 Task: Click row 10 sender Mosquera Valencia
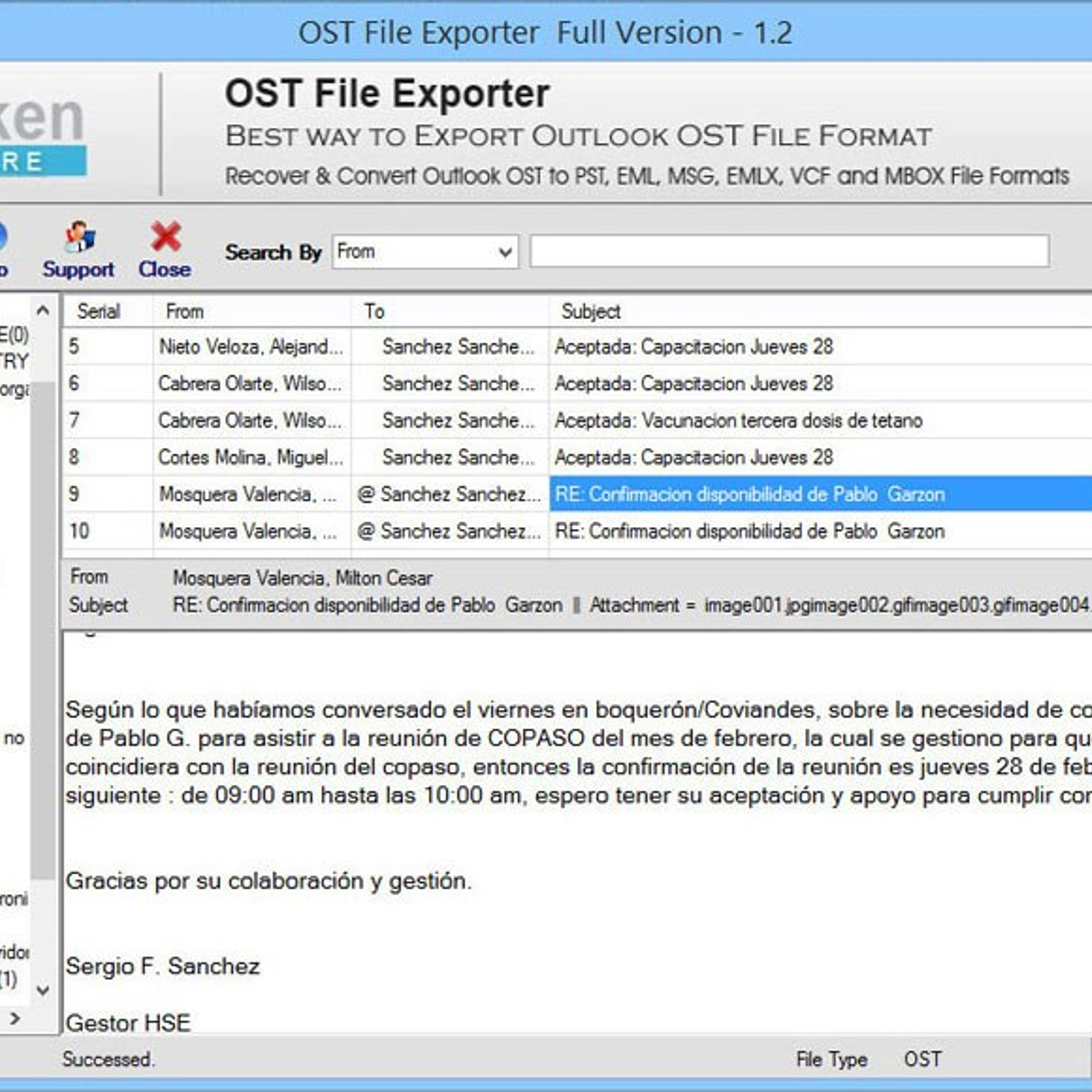tap(248, 531)
